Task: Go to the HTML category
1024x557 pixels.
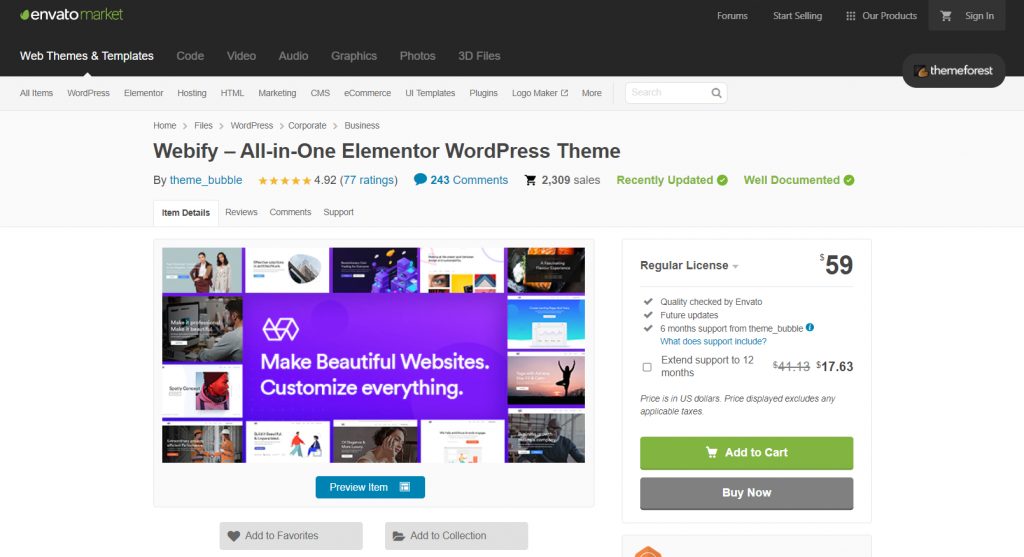Action: click(x=232, y=93)
